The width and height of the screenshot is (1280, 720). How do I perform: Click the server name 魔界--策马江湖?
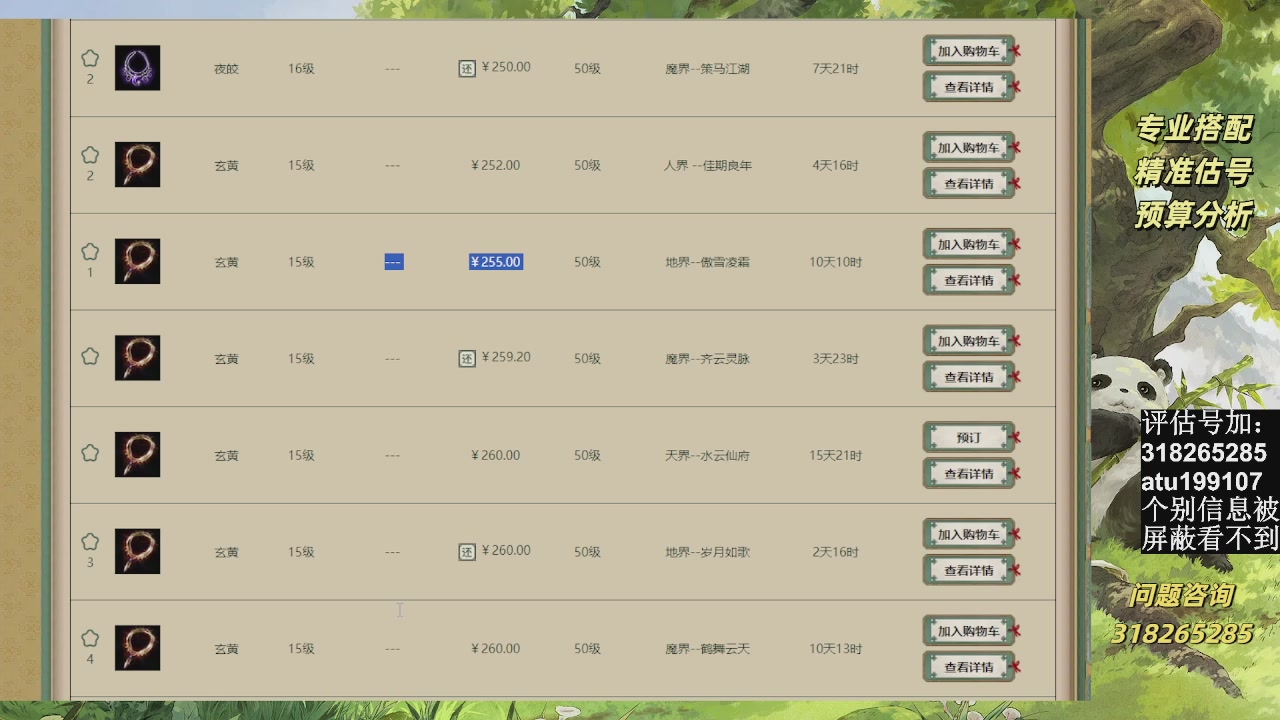[x=707, y=69]
